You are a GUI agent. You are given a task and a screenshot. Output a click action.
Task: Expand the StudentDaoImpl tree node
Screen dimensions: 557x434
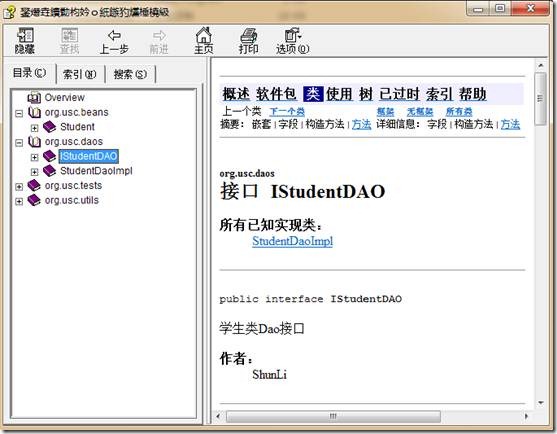click(34, 172)
